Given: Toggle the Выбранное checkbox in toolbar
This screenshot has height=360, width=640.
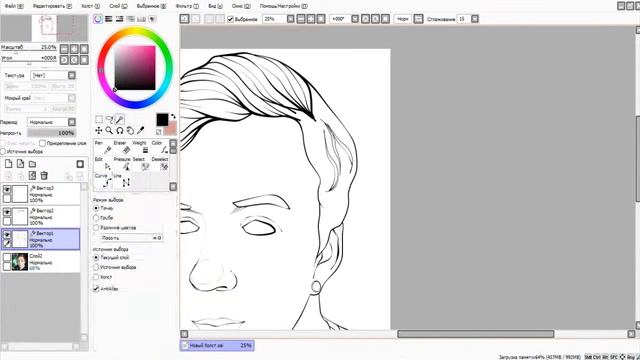Looking at the screenshot, I should [231, 19].
